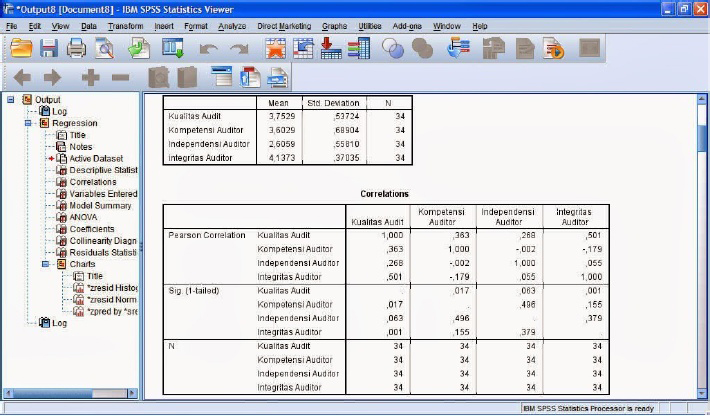710x417 pixels.
Task: Collapse the Output root tree node
Action: 10,100
